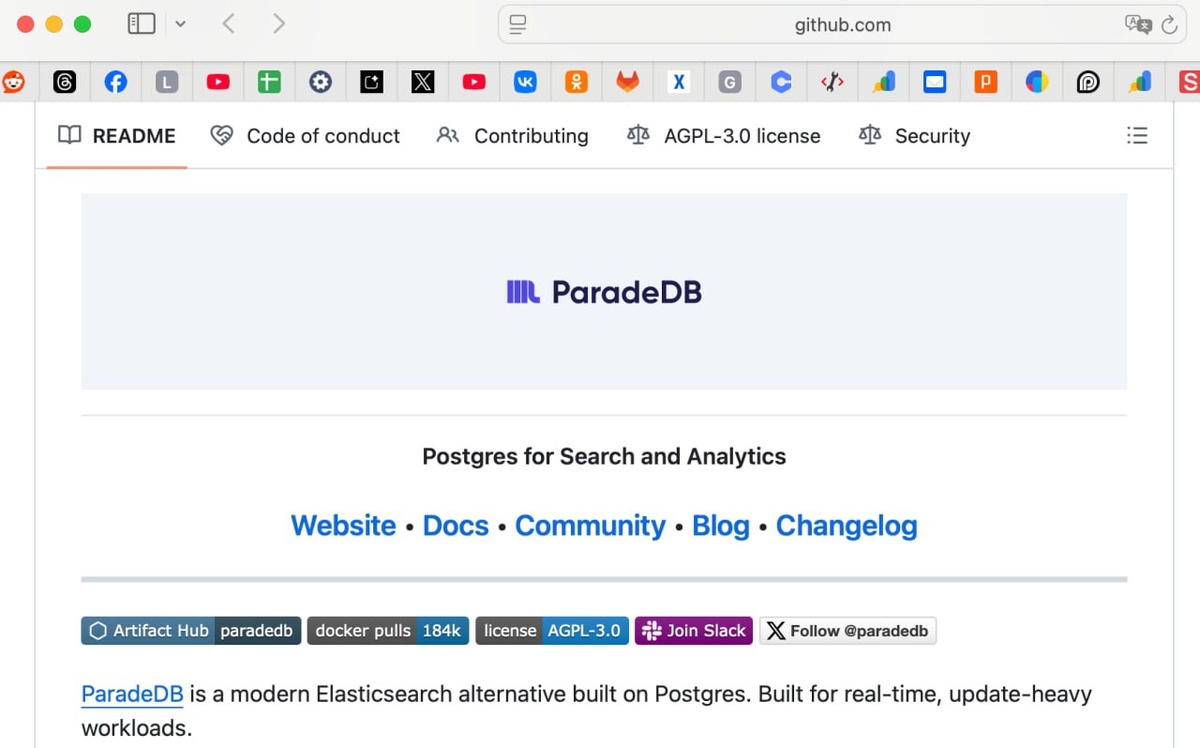Open the multicolor circle pinned tab
The height and width of the screenshot is (748, 1200).
click(x=1037, y=82)
